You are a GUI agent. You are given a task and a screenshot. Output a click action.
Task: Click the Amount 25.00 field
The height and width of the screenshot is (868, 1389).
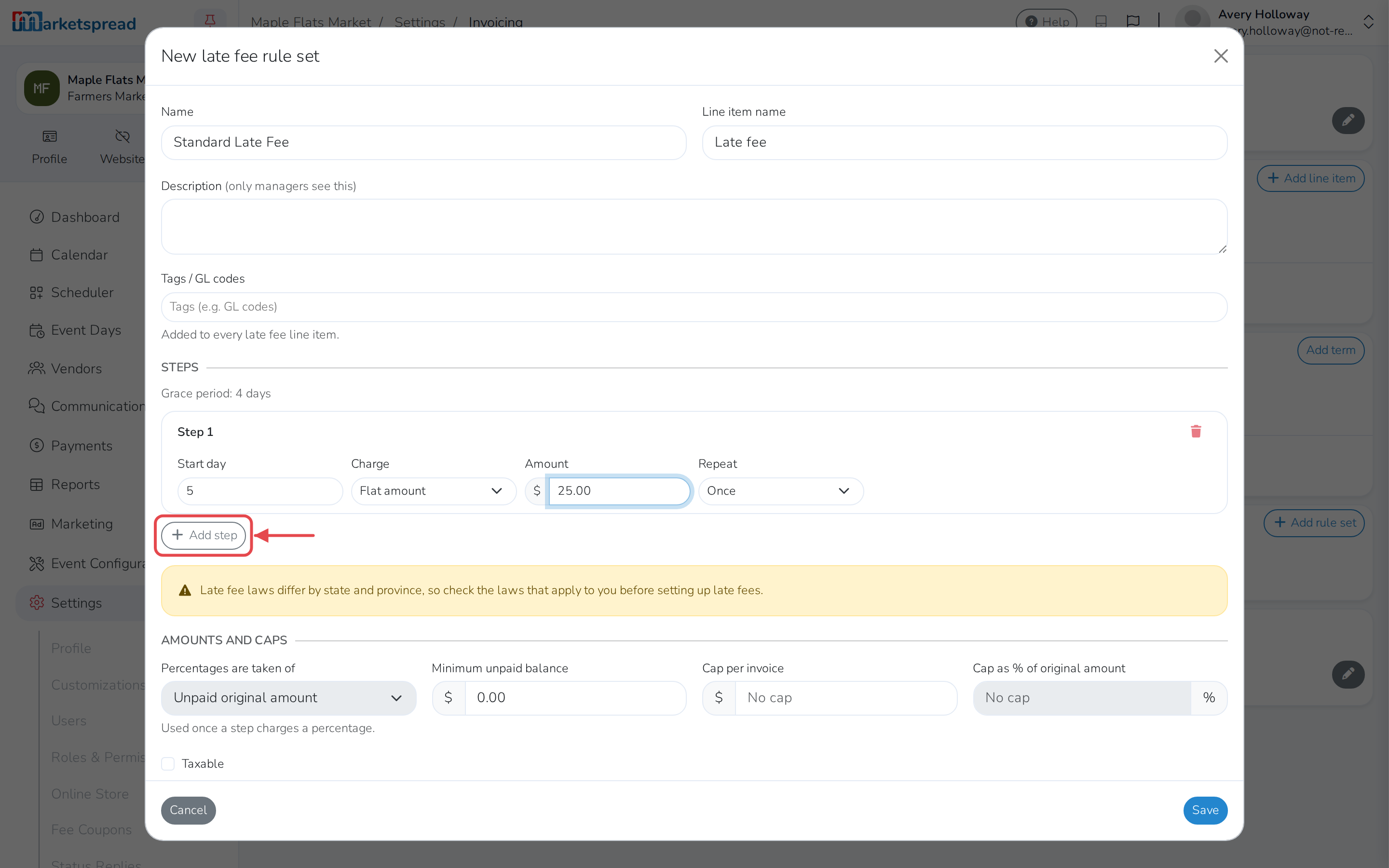pos(619,491)
